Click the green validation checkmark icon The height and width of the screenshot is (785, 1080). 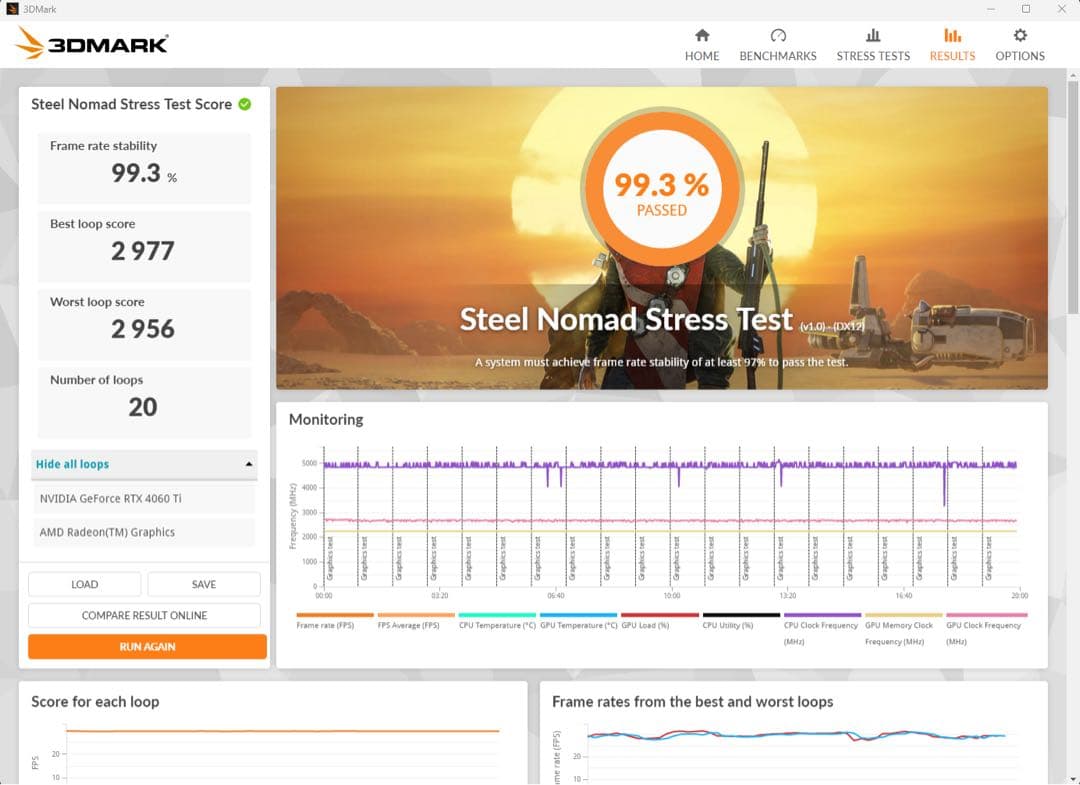[245, 104]
